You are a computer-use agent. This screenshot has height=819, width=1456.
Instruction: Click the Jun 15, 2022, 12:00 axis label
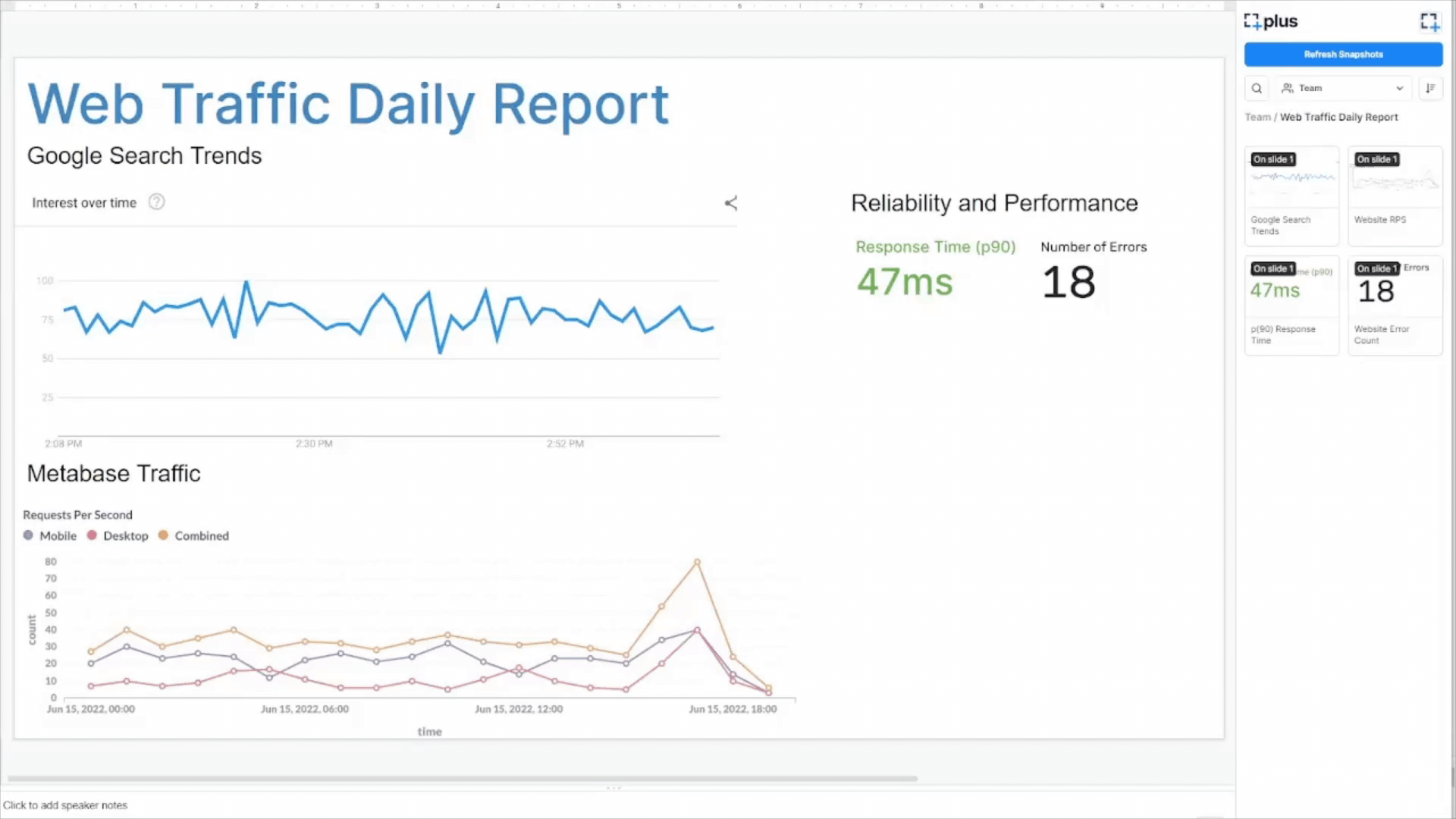tap(519, 709)
